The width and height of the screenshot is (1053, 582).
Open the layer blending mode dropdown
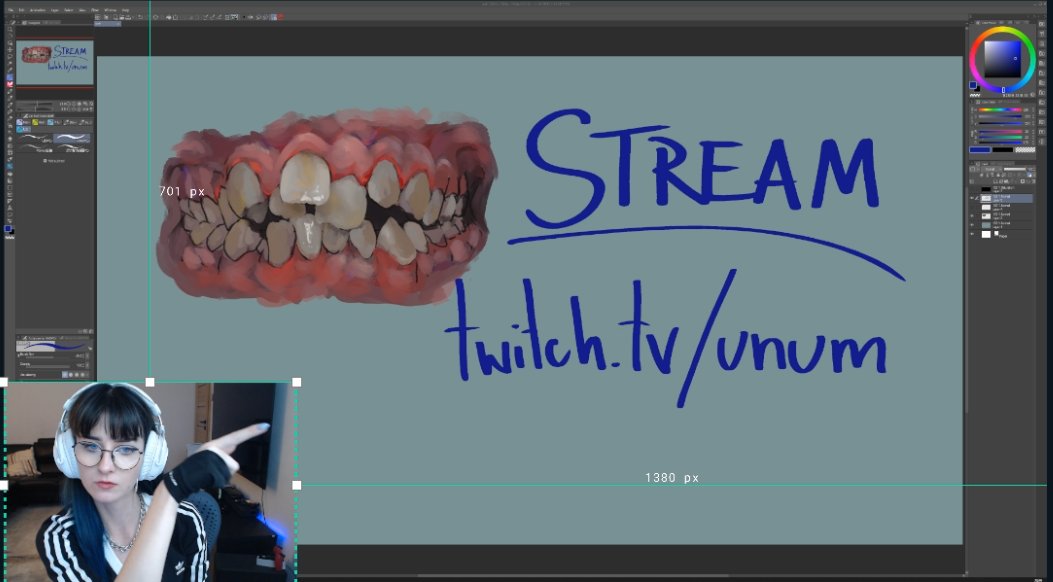click(x=991, y=169)
